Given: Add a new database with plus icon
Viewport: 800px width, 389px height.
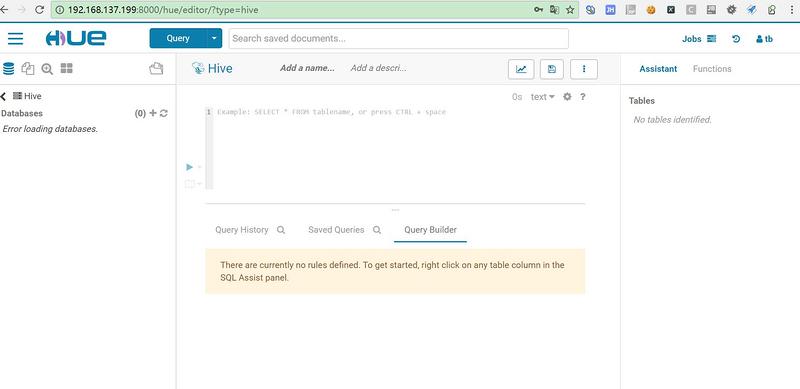Looking at the screenshot, I should [153, 113].
